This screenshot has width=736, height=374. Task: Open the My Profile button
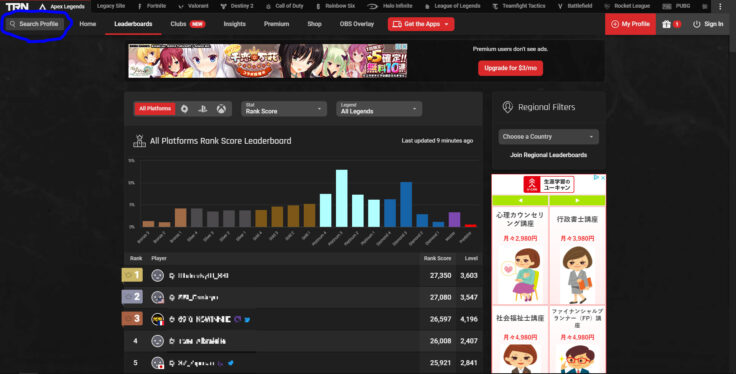[630, 24]
